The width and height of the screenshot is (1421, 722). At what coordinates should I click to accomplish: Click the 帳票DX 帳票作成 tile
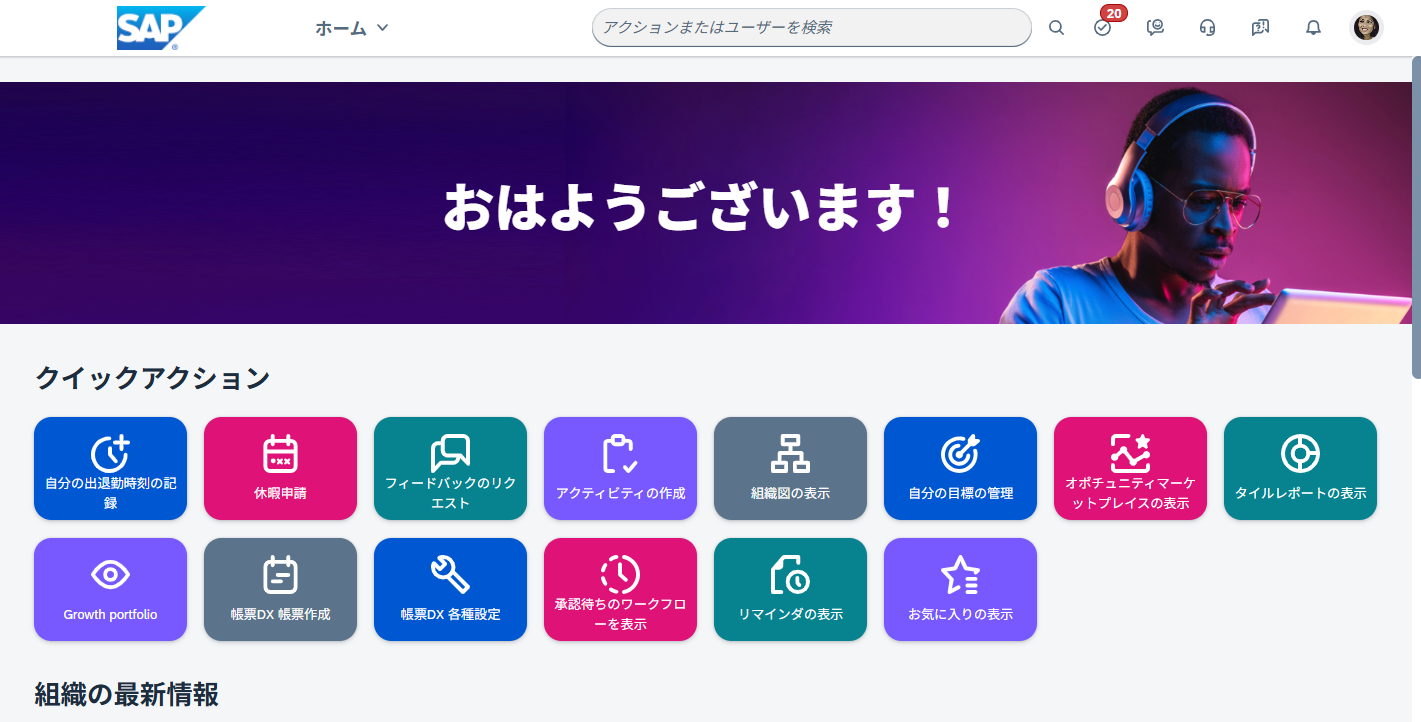pos(280,589)
